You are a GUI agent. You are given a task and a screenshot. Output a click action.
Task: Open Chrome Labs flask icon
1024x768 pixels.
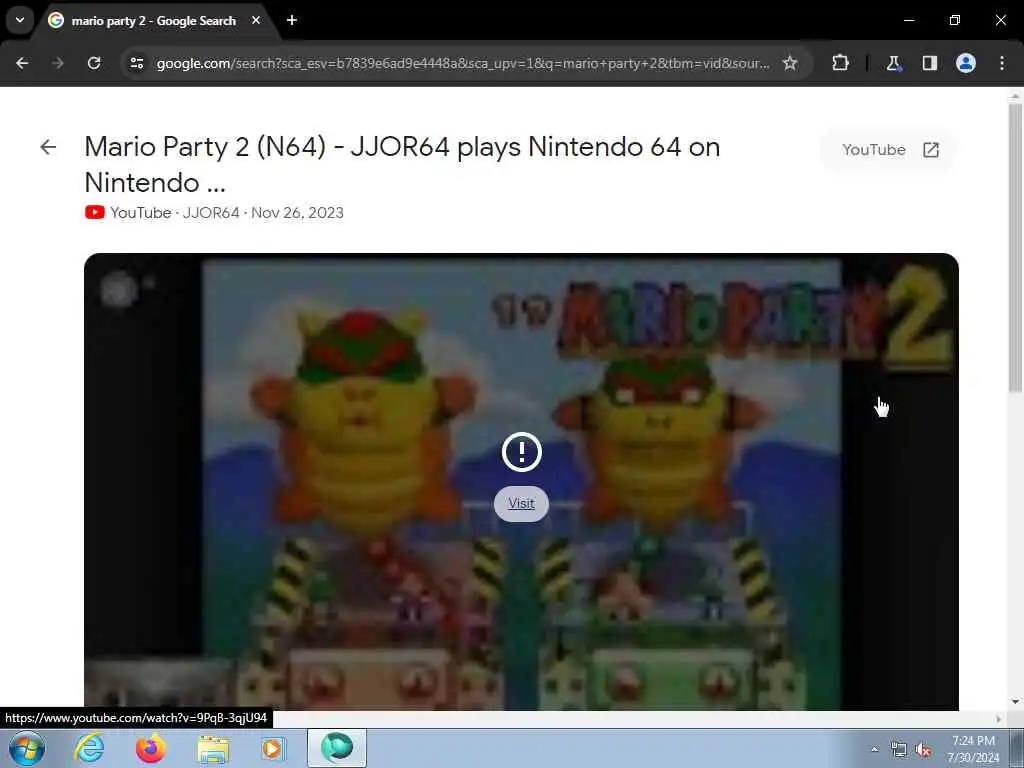[893, 63]
